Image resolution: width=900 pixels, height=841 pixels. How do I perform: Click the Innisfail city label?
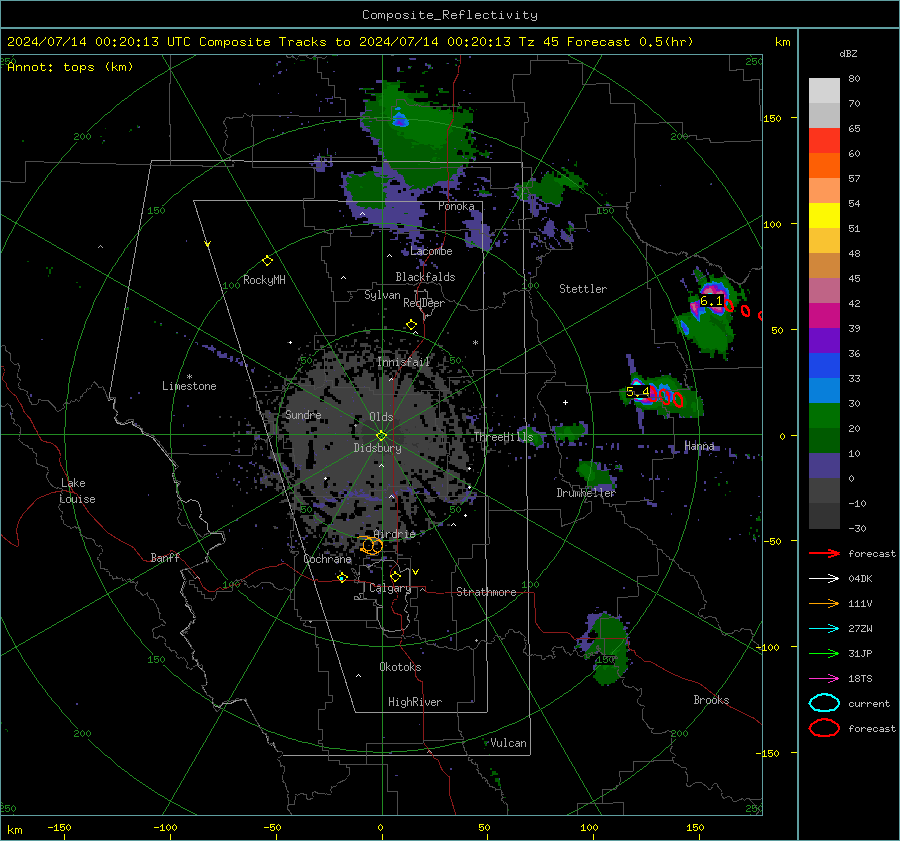tap(404, 362)
